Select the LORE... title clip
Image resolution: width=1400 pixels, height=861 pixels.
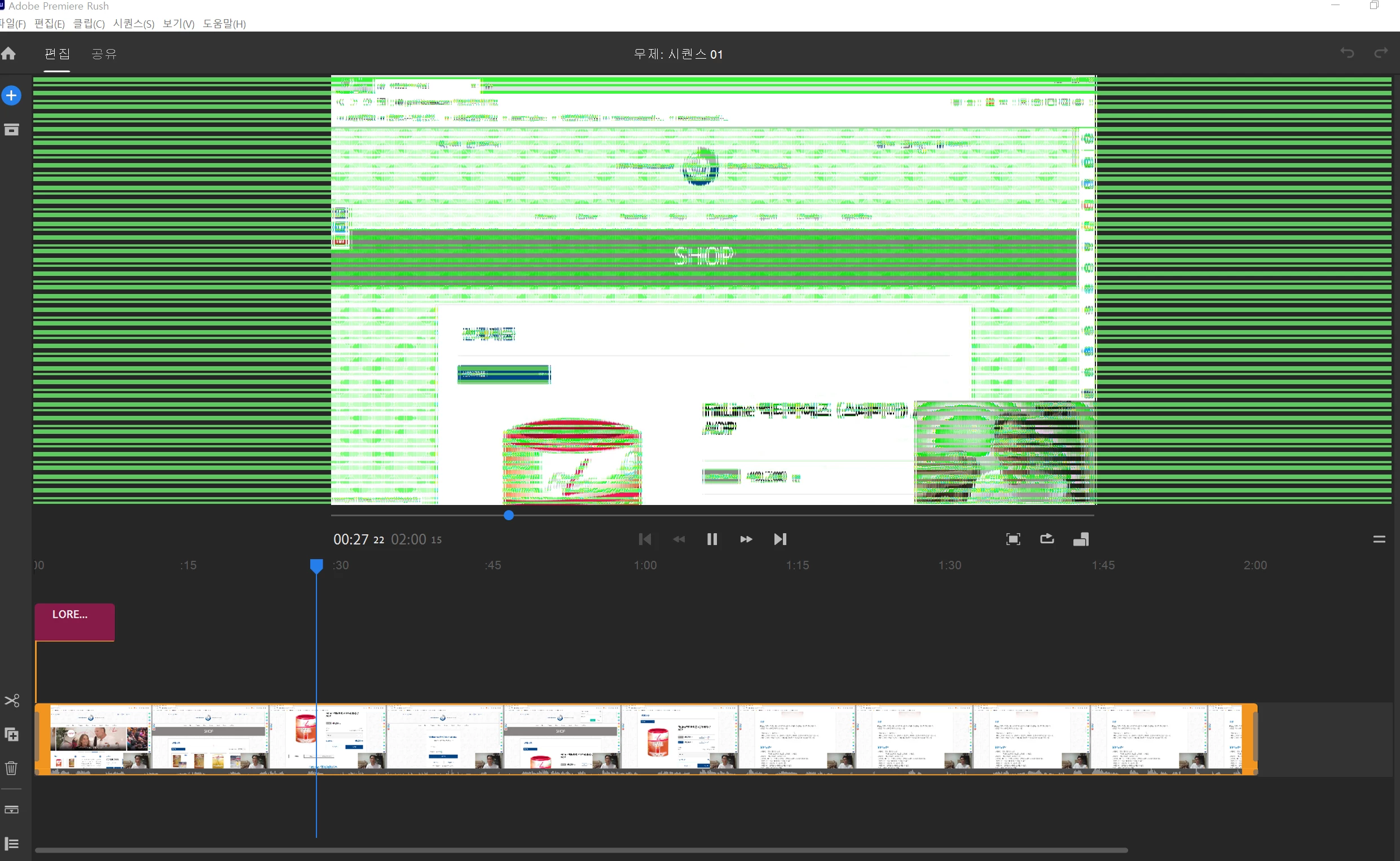tap(74, 622)
